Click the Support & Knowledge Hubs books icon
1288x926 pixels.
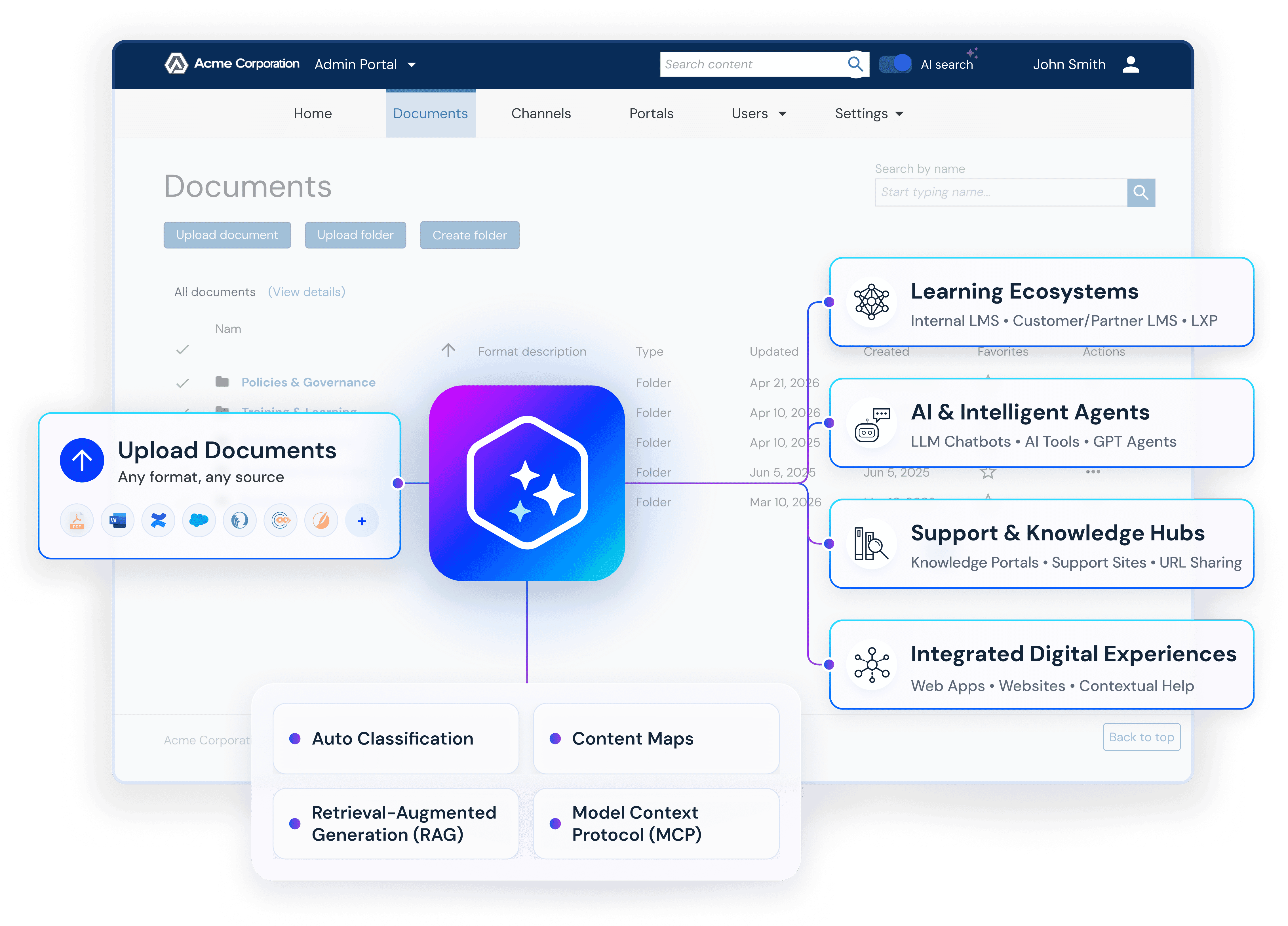click(x=872, y=544)
